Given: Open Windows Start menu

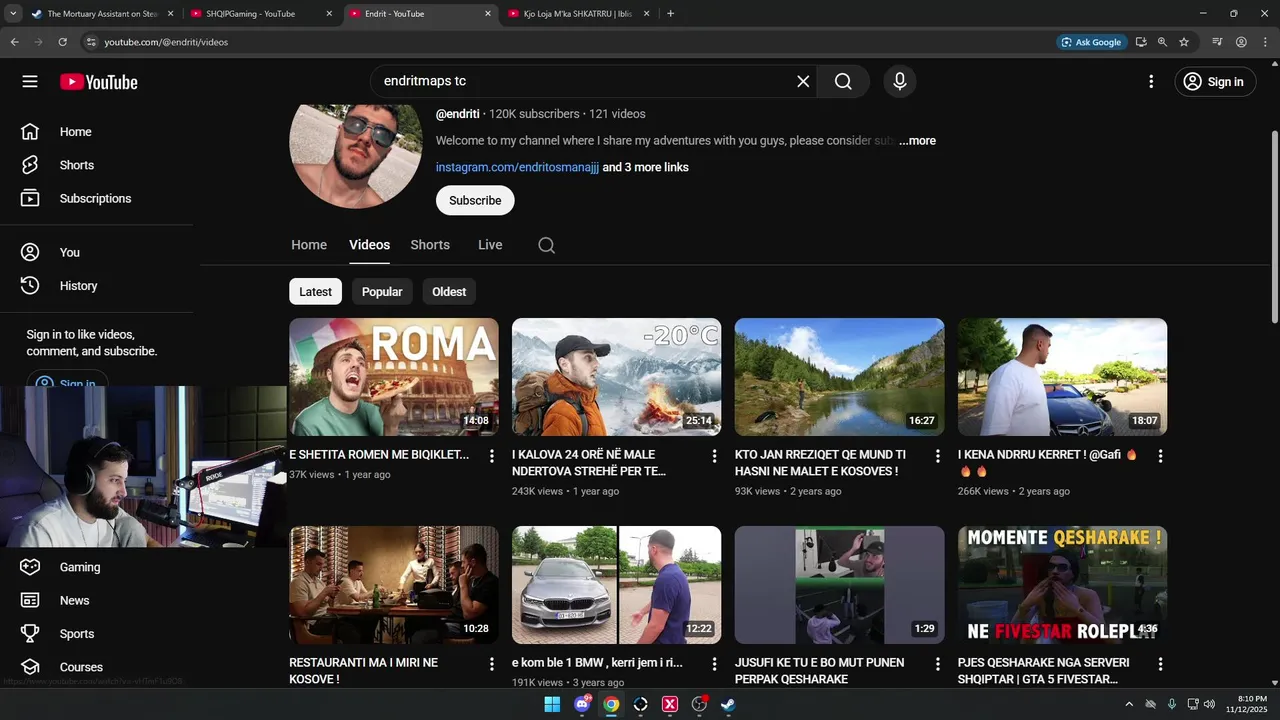Looking at the screenshot, I should click(552, 704).
